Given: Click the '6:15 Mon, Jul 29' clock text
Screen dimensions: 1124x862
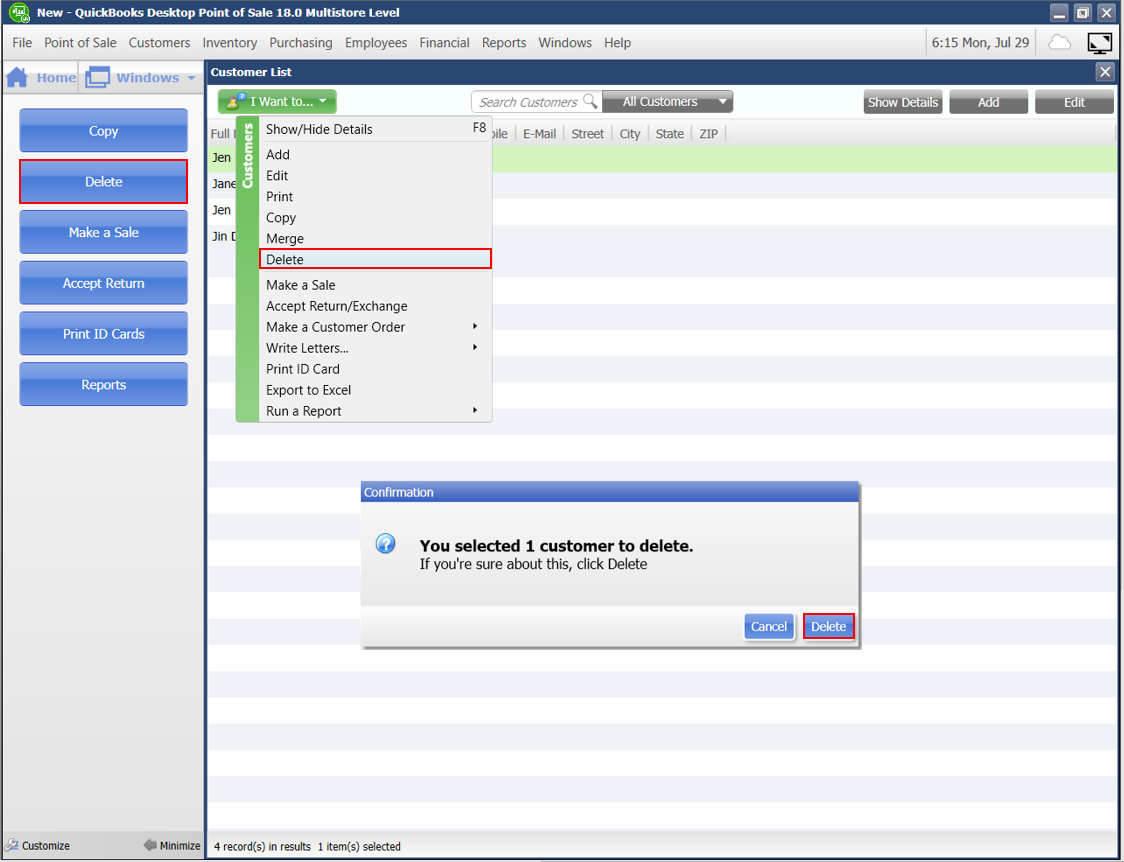Looking at the screenshot, I should (980, 43).
